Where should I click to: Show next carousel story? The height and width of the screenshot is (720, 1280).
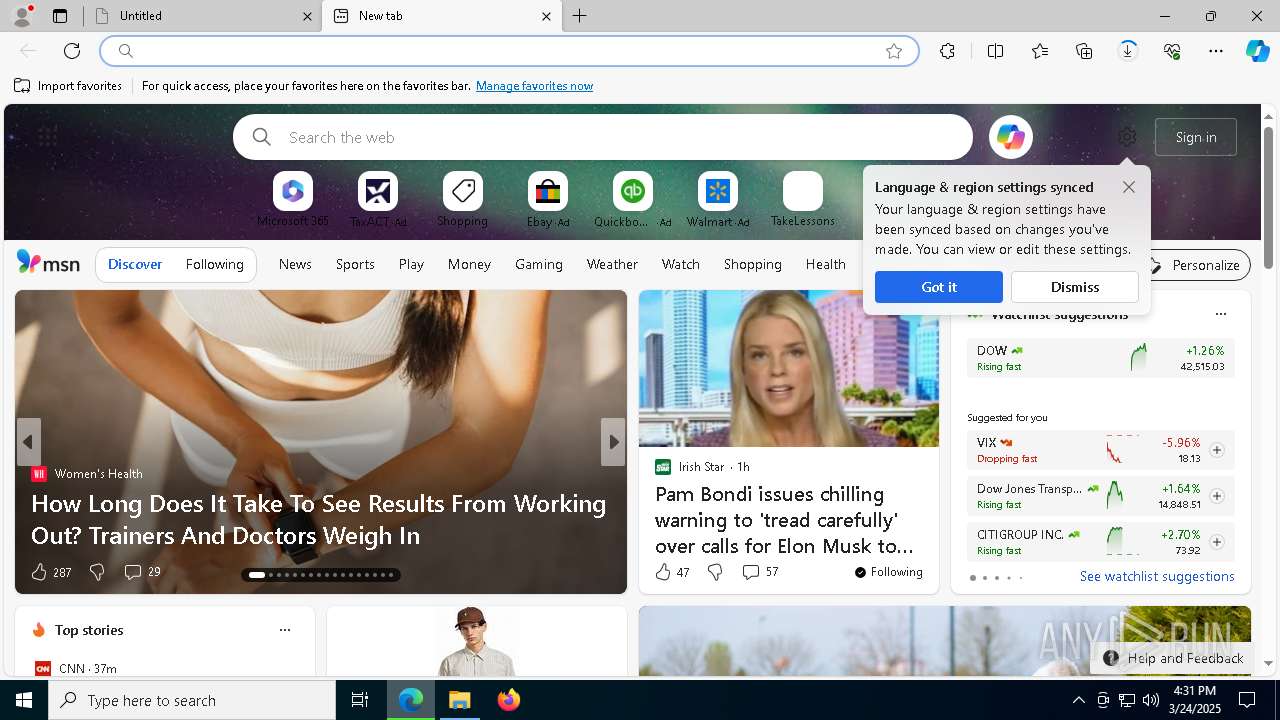tap(613, 442)
